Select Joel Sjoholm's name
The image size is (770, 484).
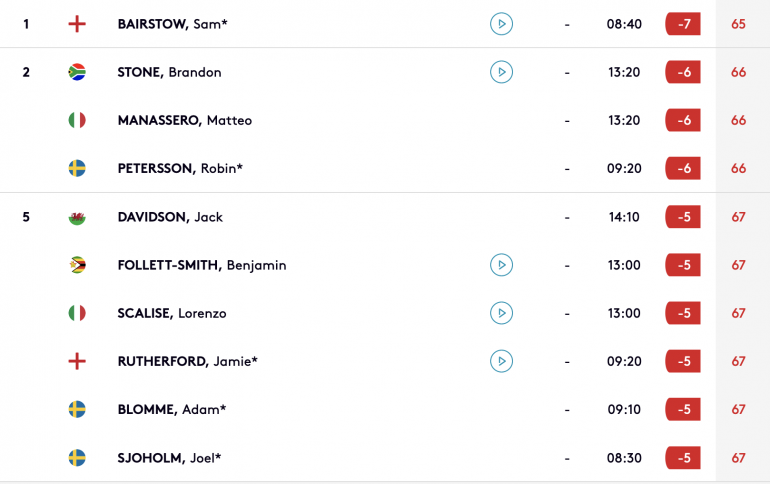[x=169, y=458]
